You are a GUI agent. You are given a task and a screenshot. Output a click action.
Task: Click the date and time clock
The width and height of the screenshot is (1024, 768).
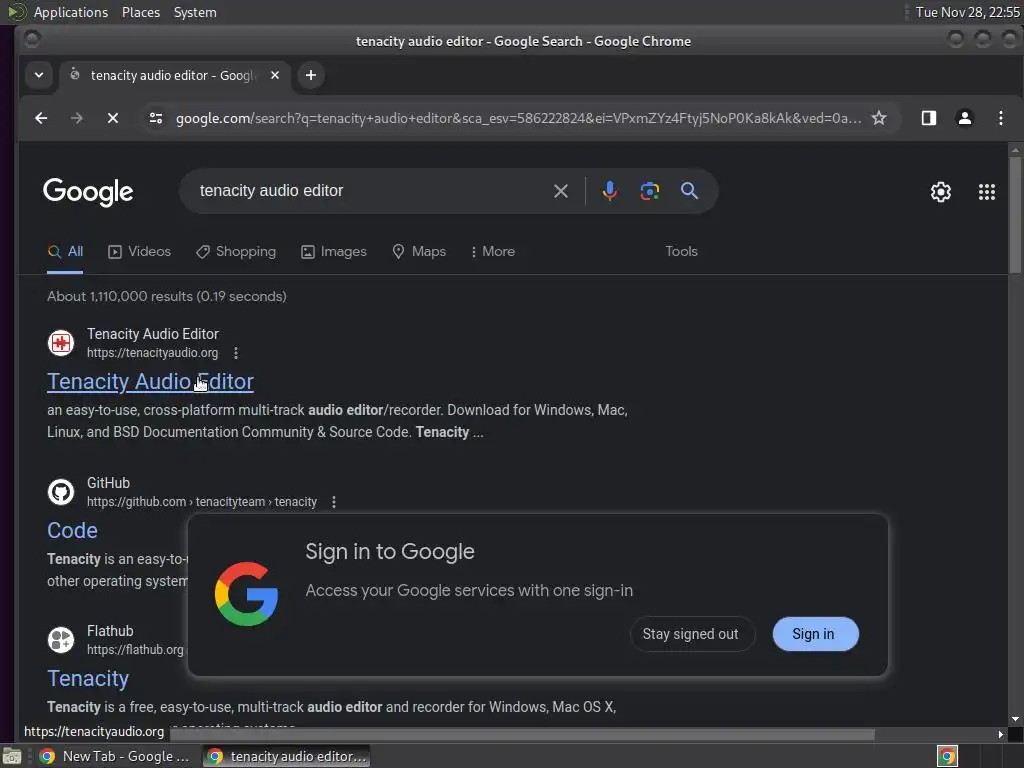[967, 12]
